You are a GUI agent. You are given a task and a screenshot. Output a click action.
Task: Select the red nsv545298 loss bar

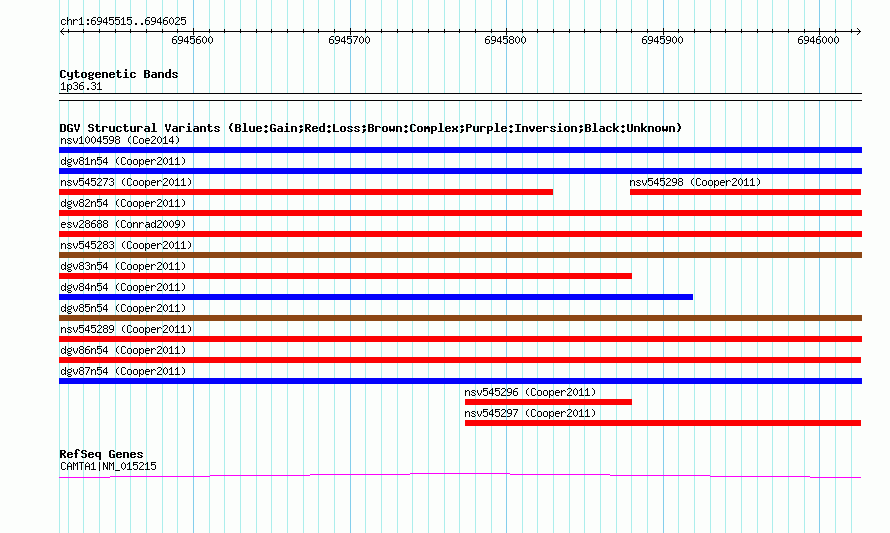(745, 192)
